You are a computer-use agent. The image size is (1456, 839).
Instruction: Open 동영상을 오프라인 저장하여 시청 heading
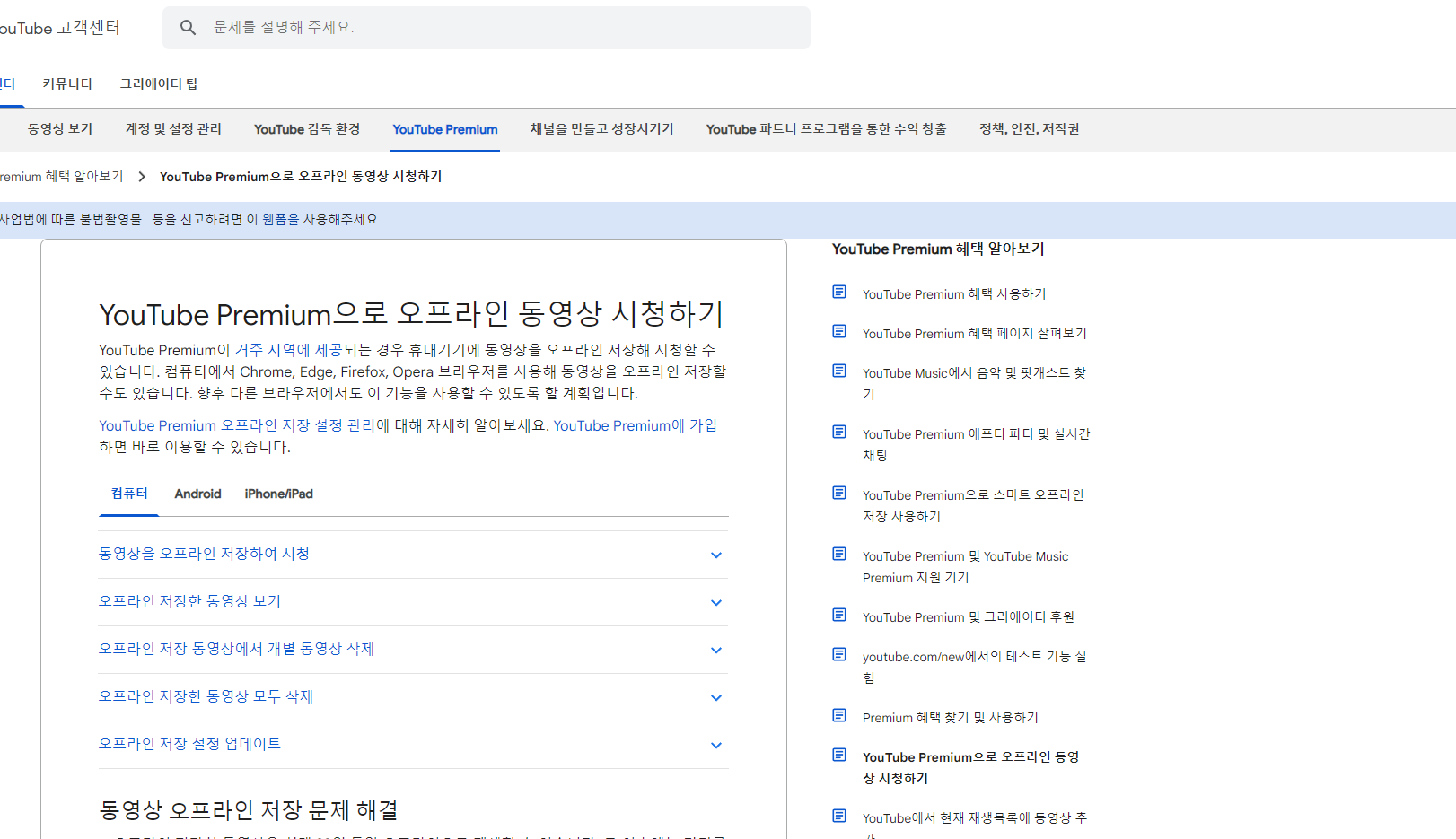pyautogui.click(x=204, y=554)
